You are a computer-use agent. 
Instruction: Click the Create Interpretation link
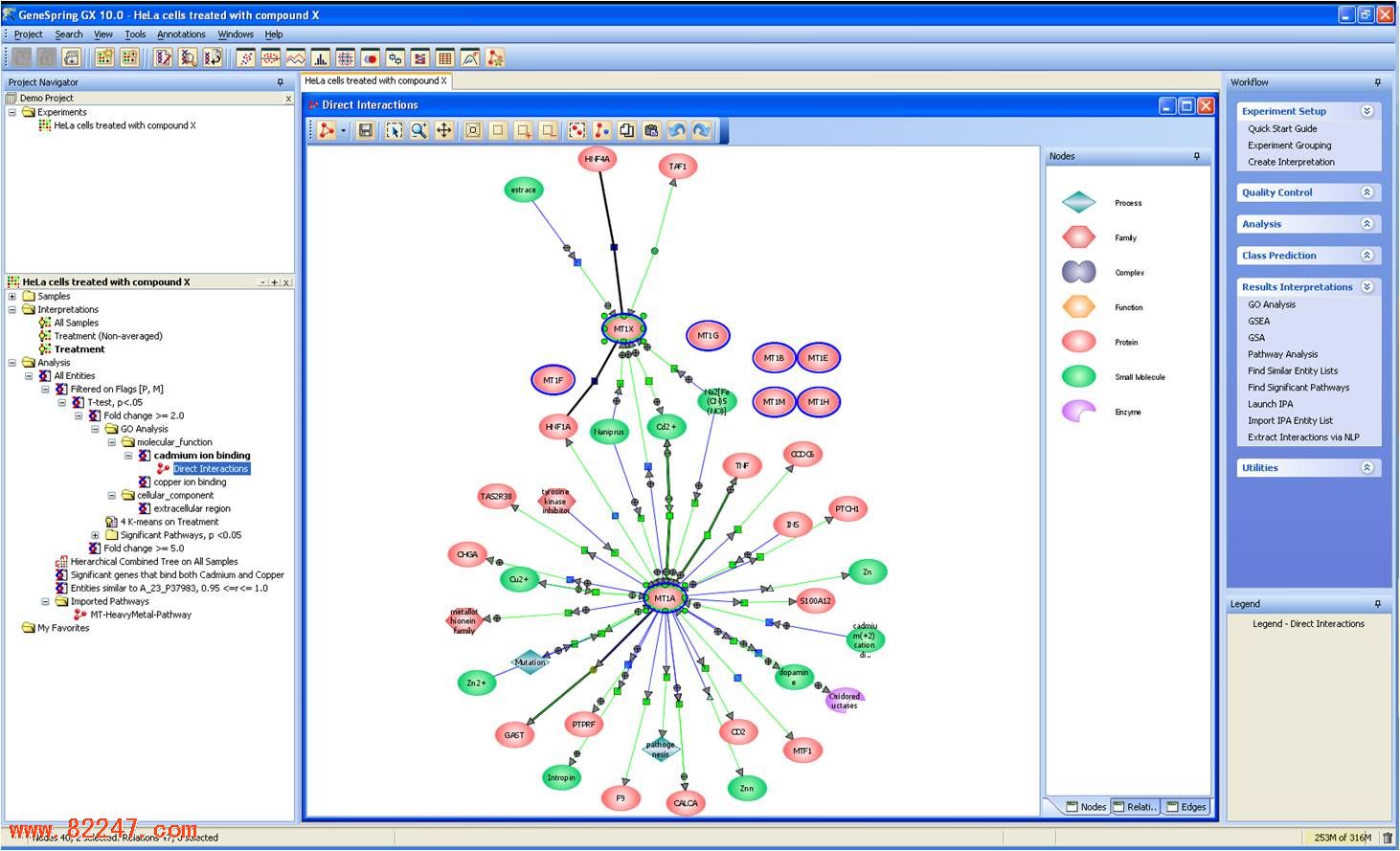pyautogui.click(x=1291, y=162)
